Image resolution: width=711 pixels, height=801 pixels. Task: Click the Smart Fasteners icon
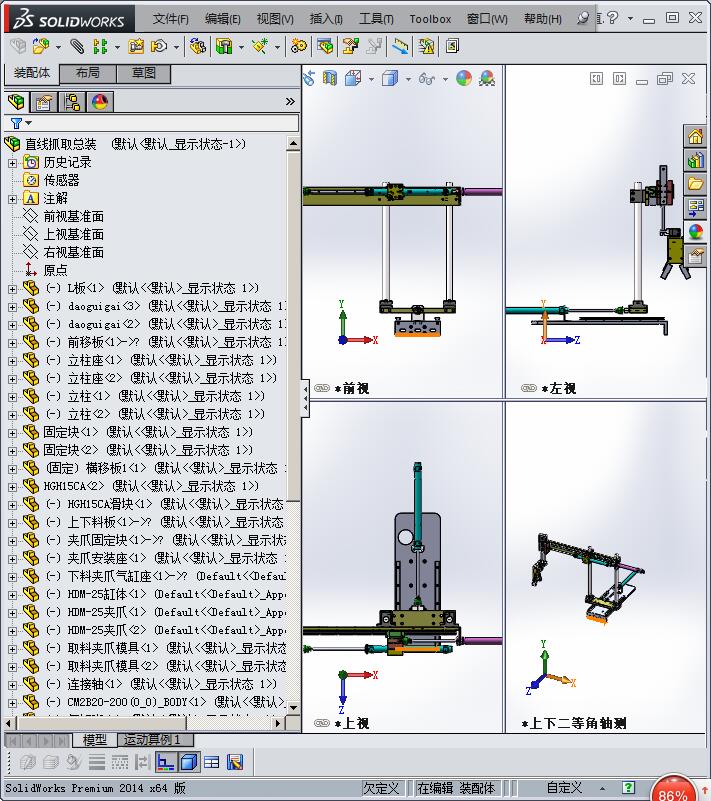pos(136,46)
